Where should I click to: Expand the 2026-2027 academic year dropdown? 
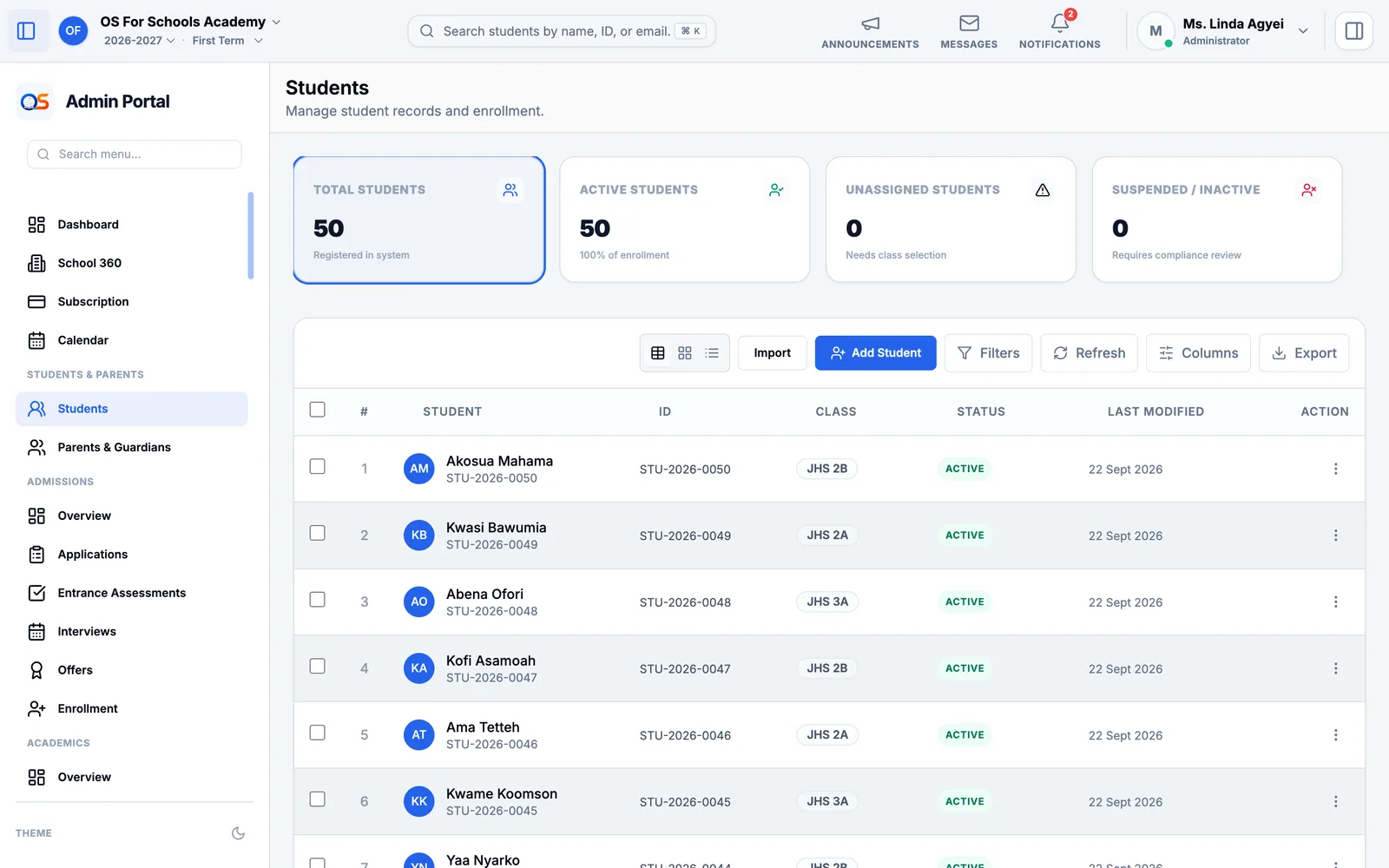click(139, 41)
